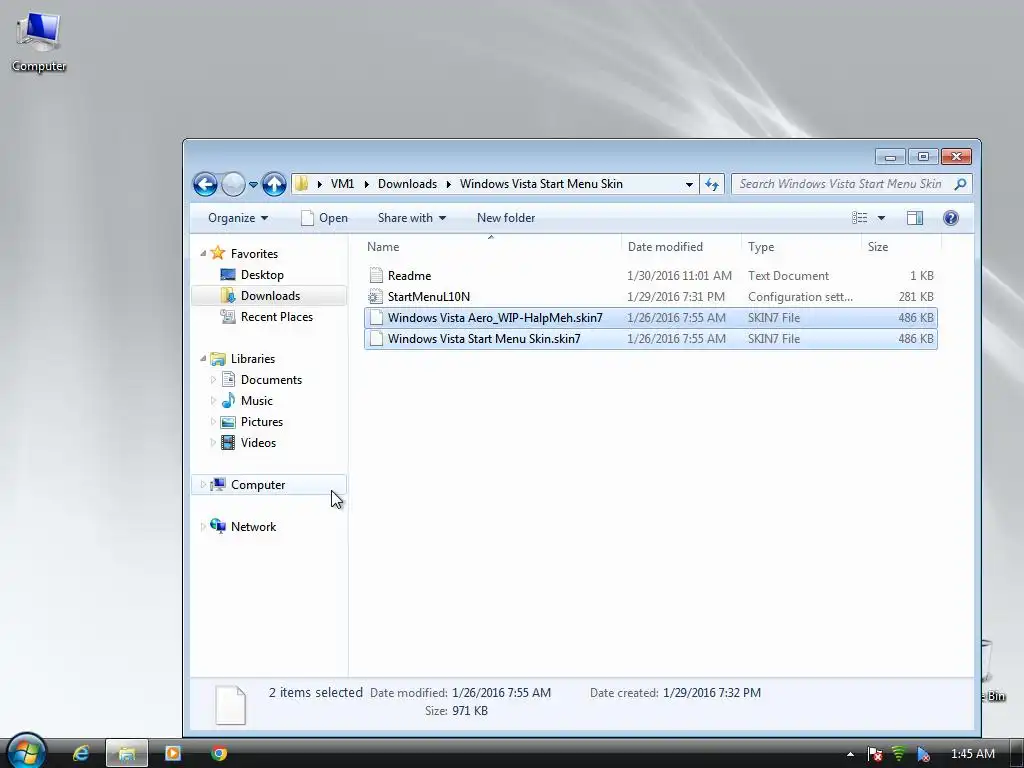Collapse the Favorites group
Image resolution: width=1024 pixels, height=768 pixels.
(x=203, y=253)
